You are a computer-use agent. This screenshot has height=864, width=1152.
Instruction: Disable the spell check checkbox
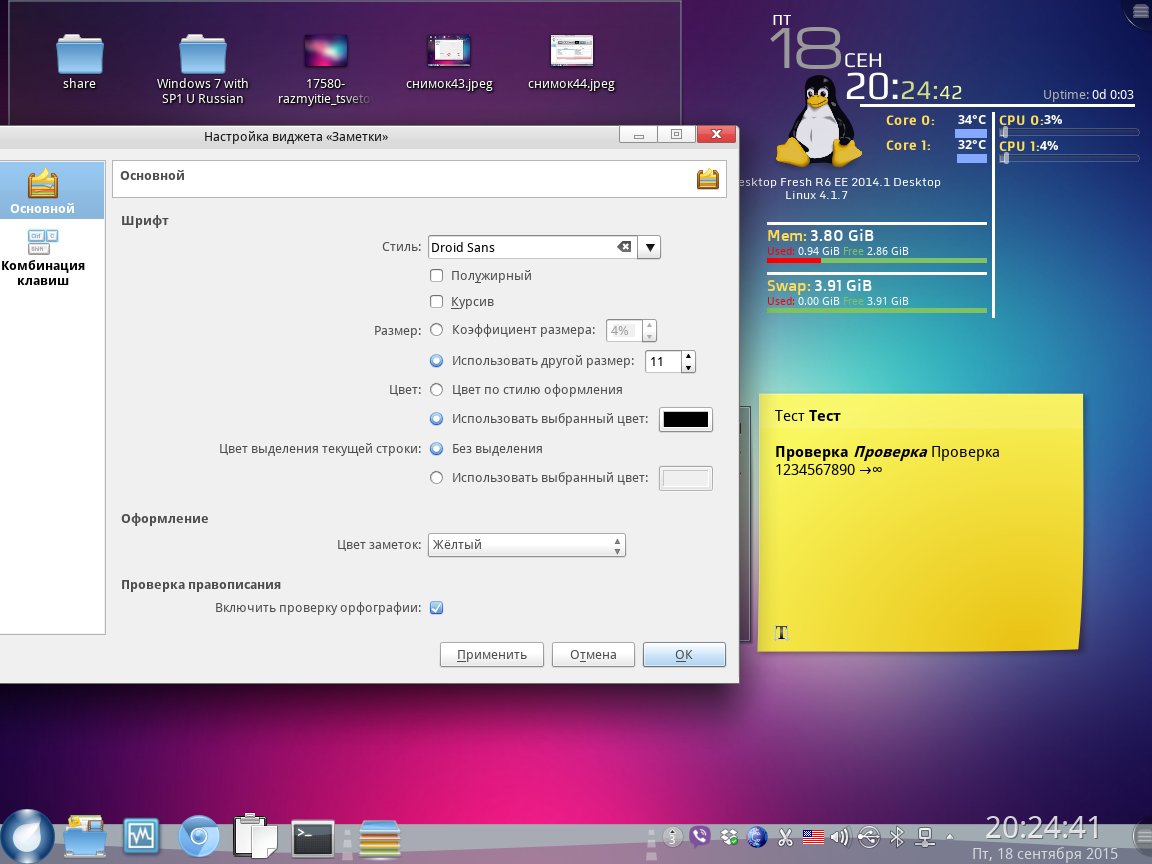(436, 608)
